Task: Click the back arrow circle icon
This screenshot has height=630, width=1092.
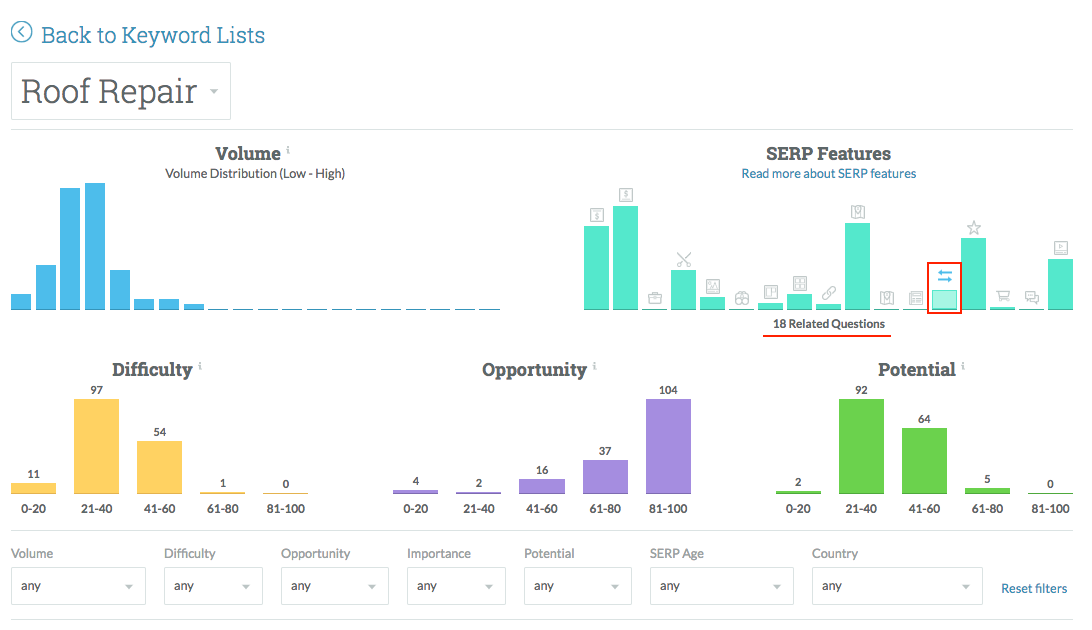Action: pyautogui.click(x=21, y=33)
